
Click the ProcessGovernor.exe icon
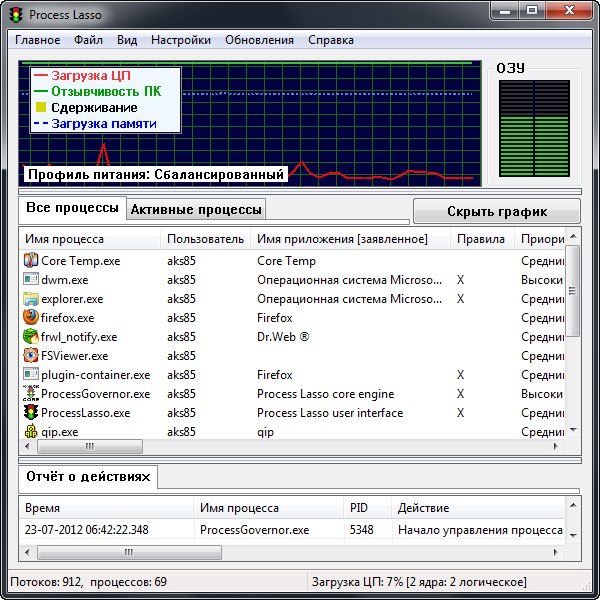[x=30, y=394]
